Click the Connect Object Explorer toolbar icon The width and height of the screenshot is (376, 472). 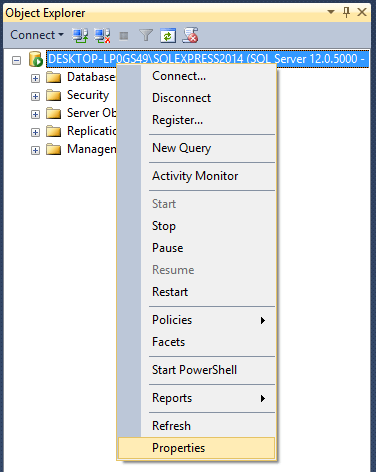pyautogui.click(x=80, y=35)
